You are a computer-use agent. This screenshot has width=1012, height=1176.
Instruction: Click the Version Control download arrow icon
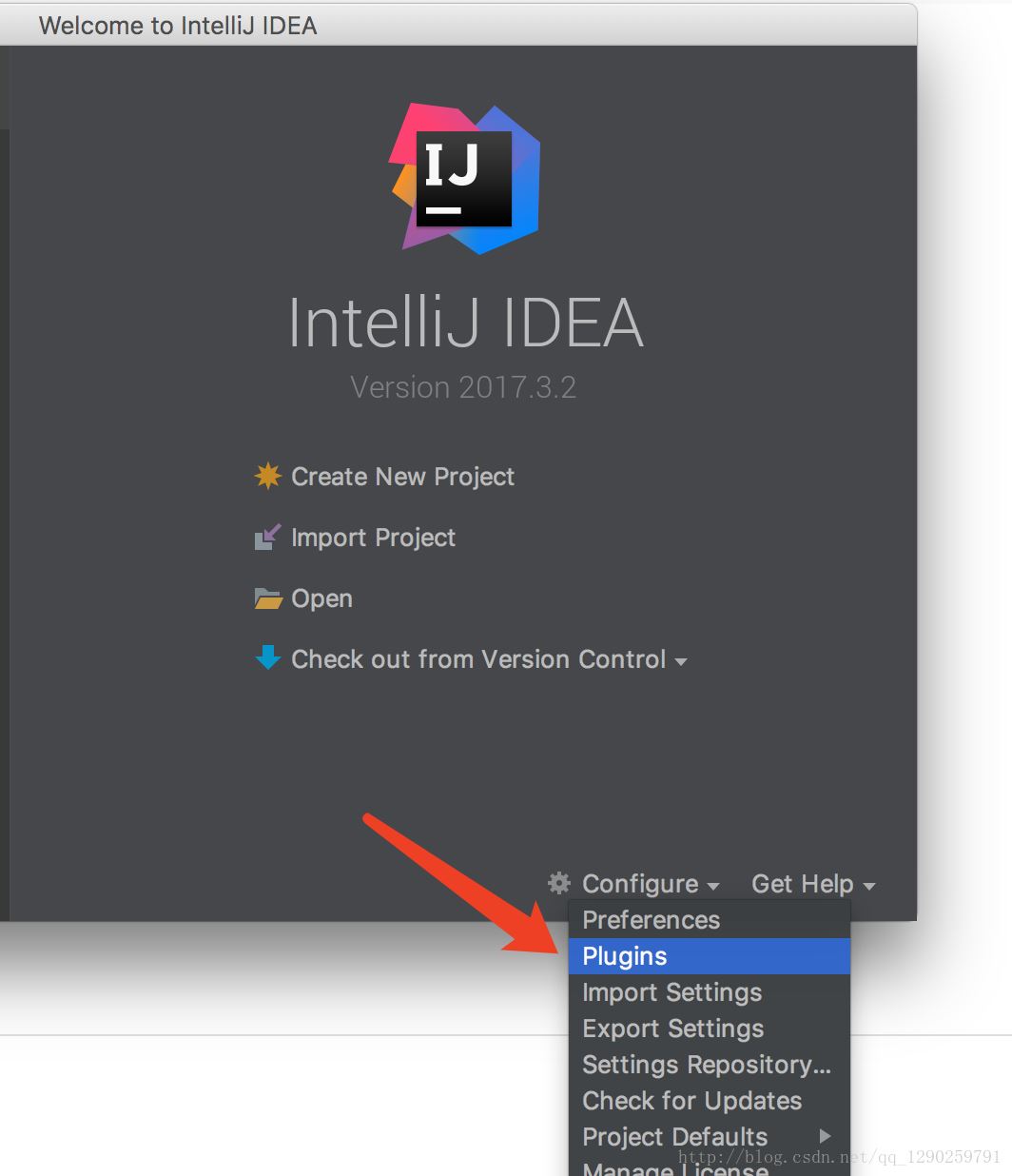click(268, 658)
